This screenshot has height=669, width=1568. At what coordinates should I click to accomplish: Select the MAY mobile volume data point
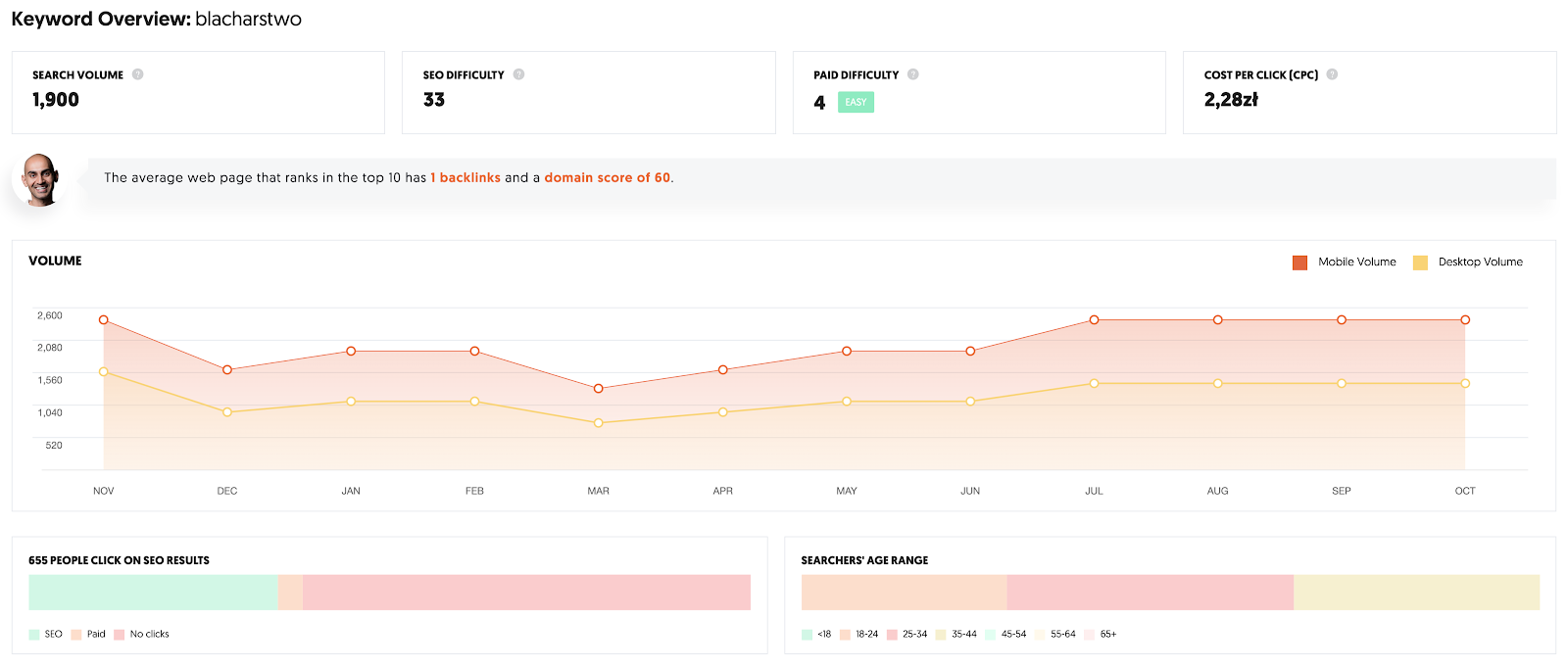tap(847, 351)
